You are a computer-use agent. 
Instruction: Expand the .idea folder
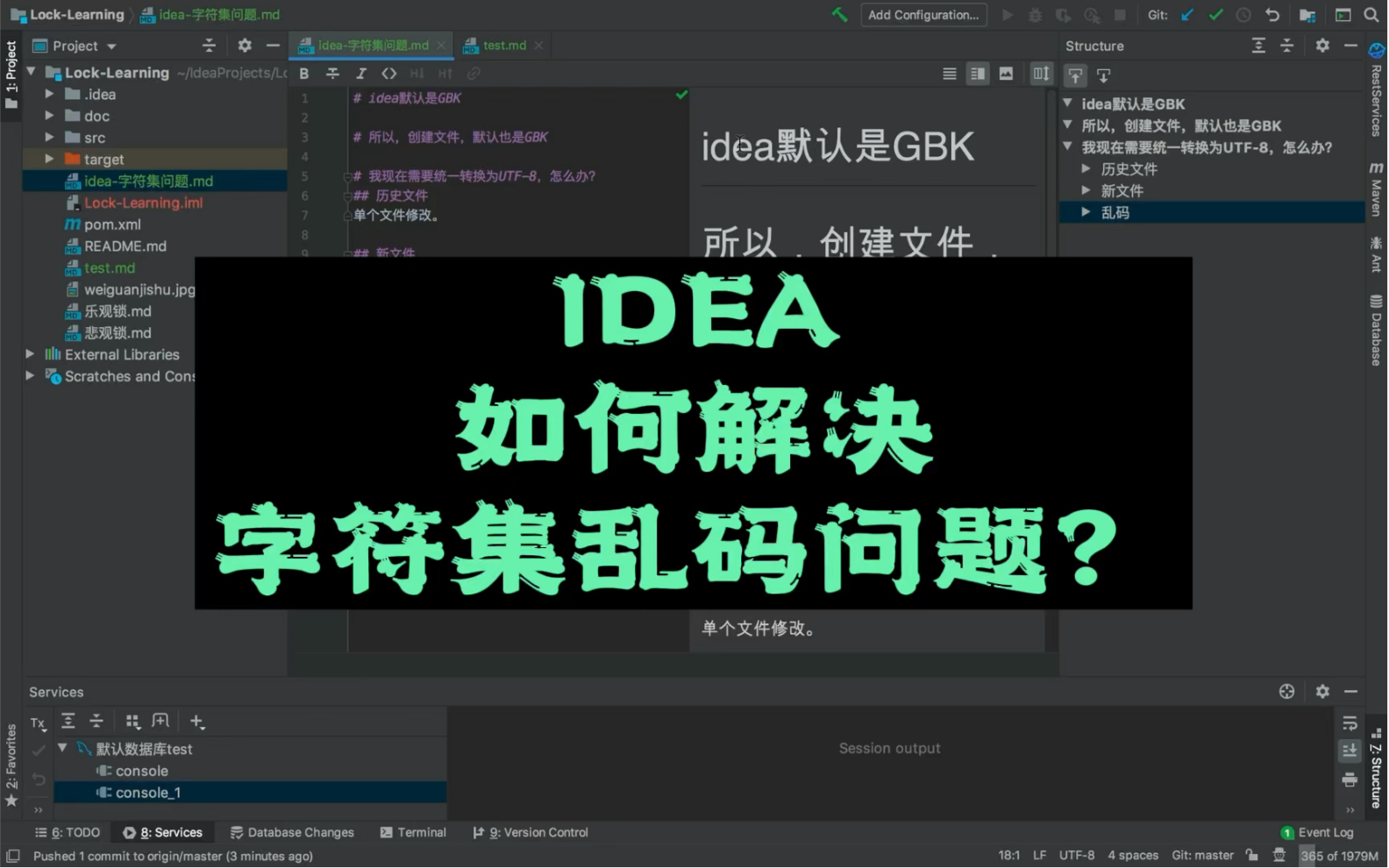pos(49,94)
